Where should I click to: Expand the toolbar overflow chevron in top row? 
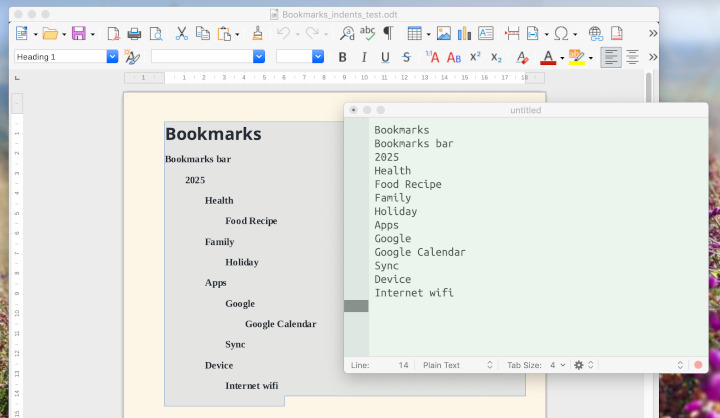coord(653,34)
